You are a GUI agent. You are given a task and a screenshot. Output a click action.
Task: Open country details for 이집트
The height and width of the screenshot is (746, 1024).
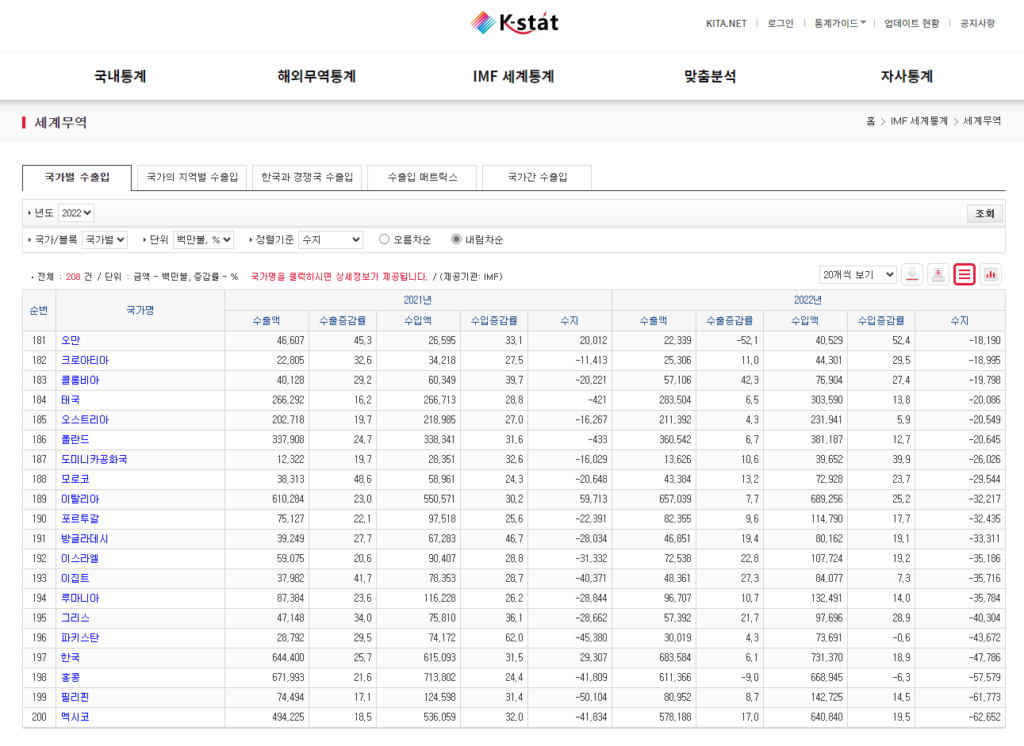(75, 578)
